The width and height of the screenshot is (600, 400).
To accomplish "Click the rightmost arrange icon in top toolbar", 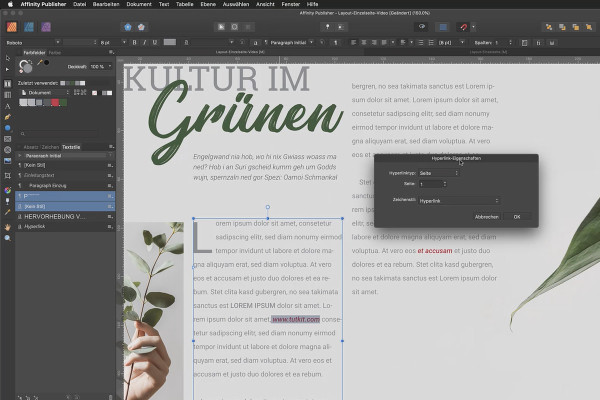I will point(589,27).
